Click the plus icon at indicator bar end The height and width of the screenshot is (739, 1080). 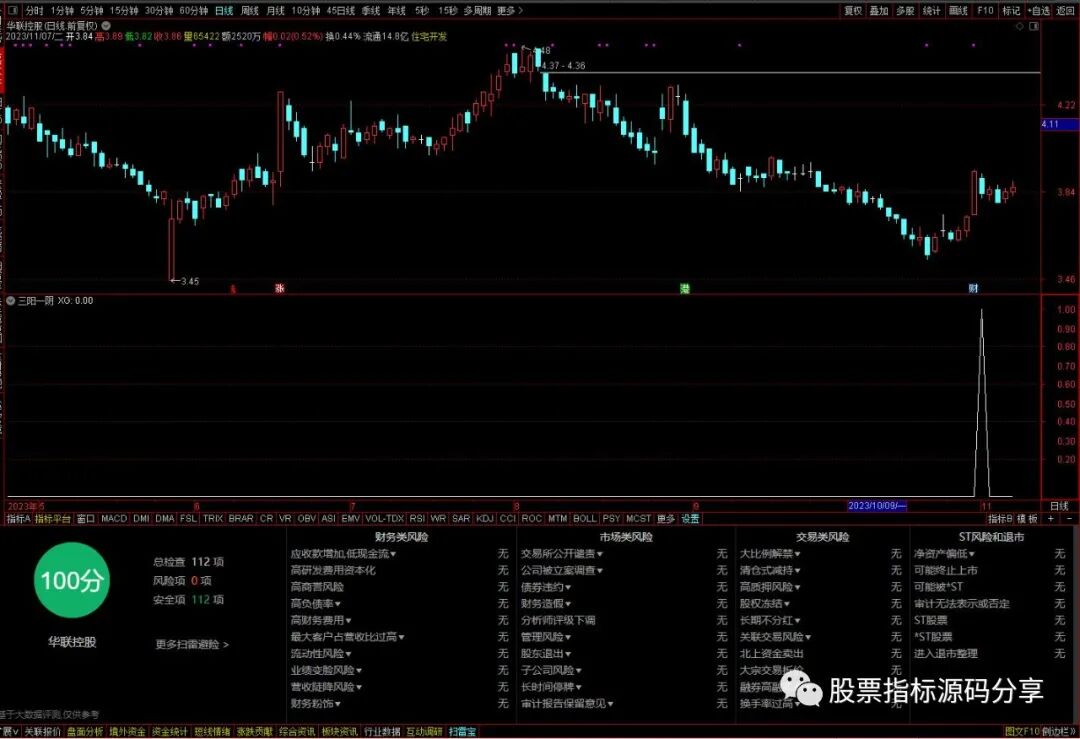[1052, 519]
